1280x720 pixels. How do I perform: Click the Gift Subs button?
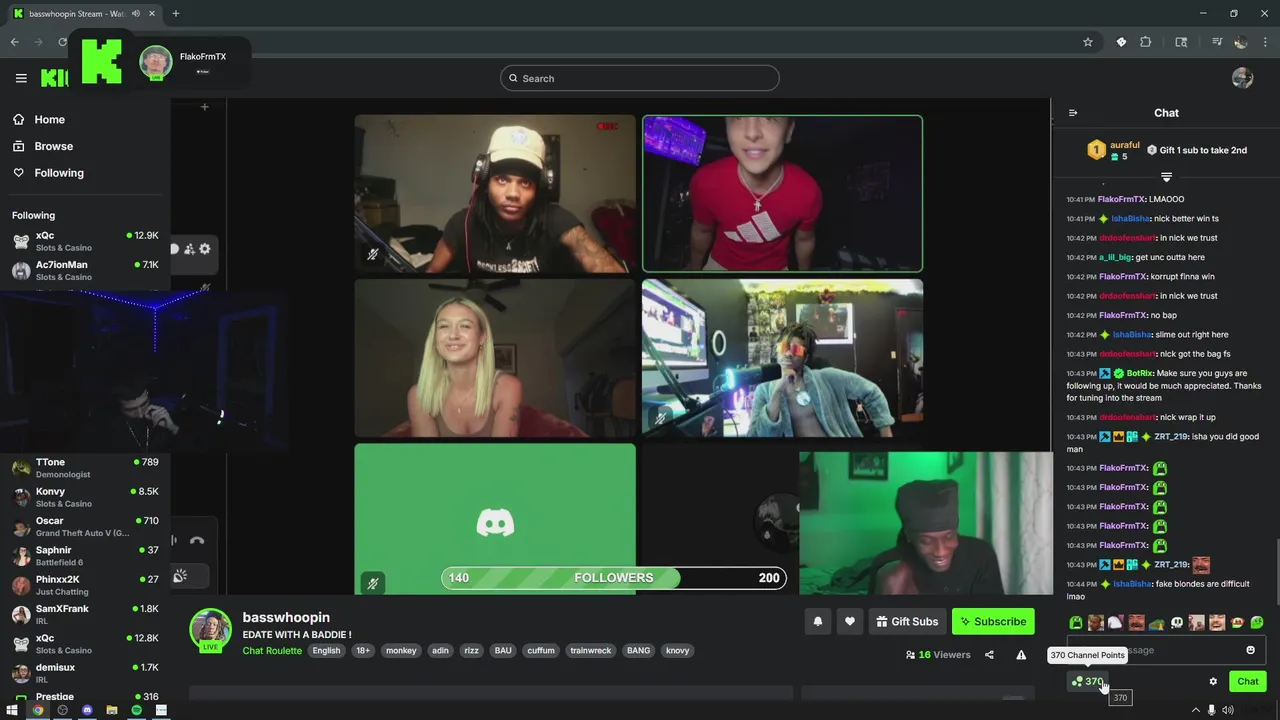907,621
